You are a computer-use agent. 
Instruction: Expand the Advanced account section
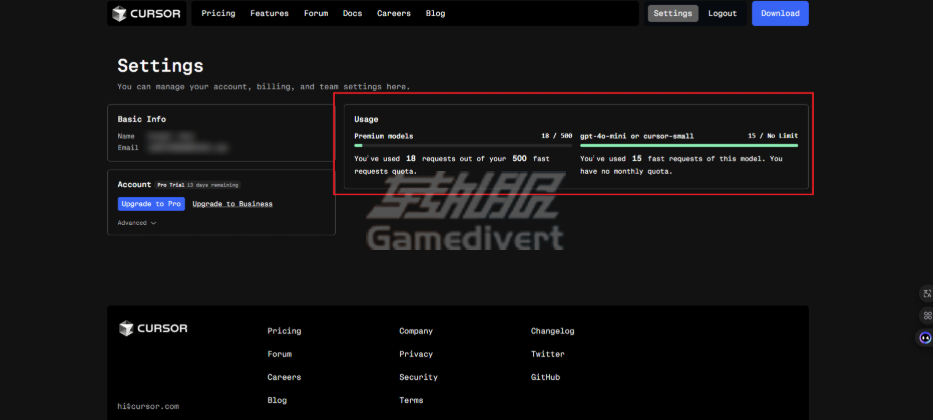click(x=137, y=223)
